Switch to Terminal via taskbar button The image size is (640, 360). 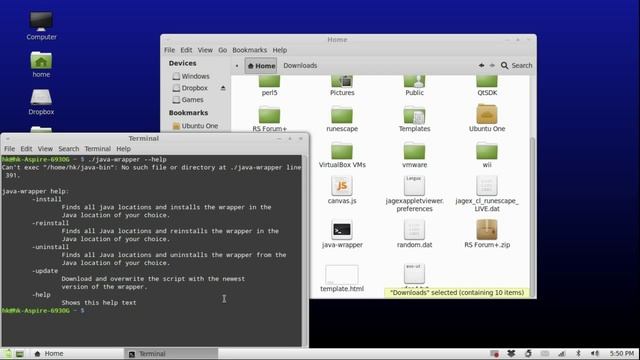[x=171, y=353]
